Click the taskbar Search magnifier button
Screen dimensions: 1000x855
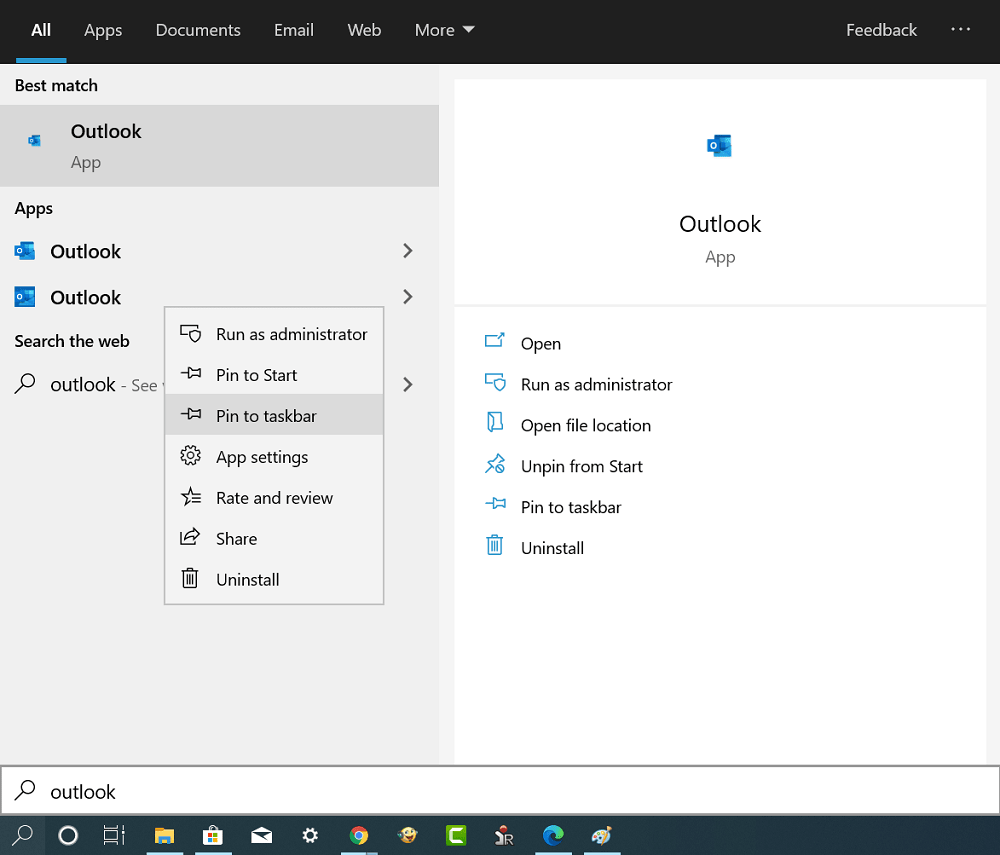pos(22,835)
